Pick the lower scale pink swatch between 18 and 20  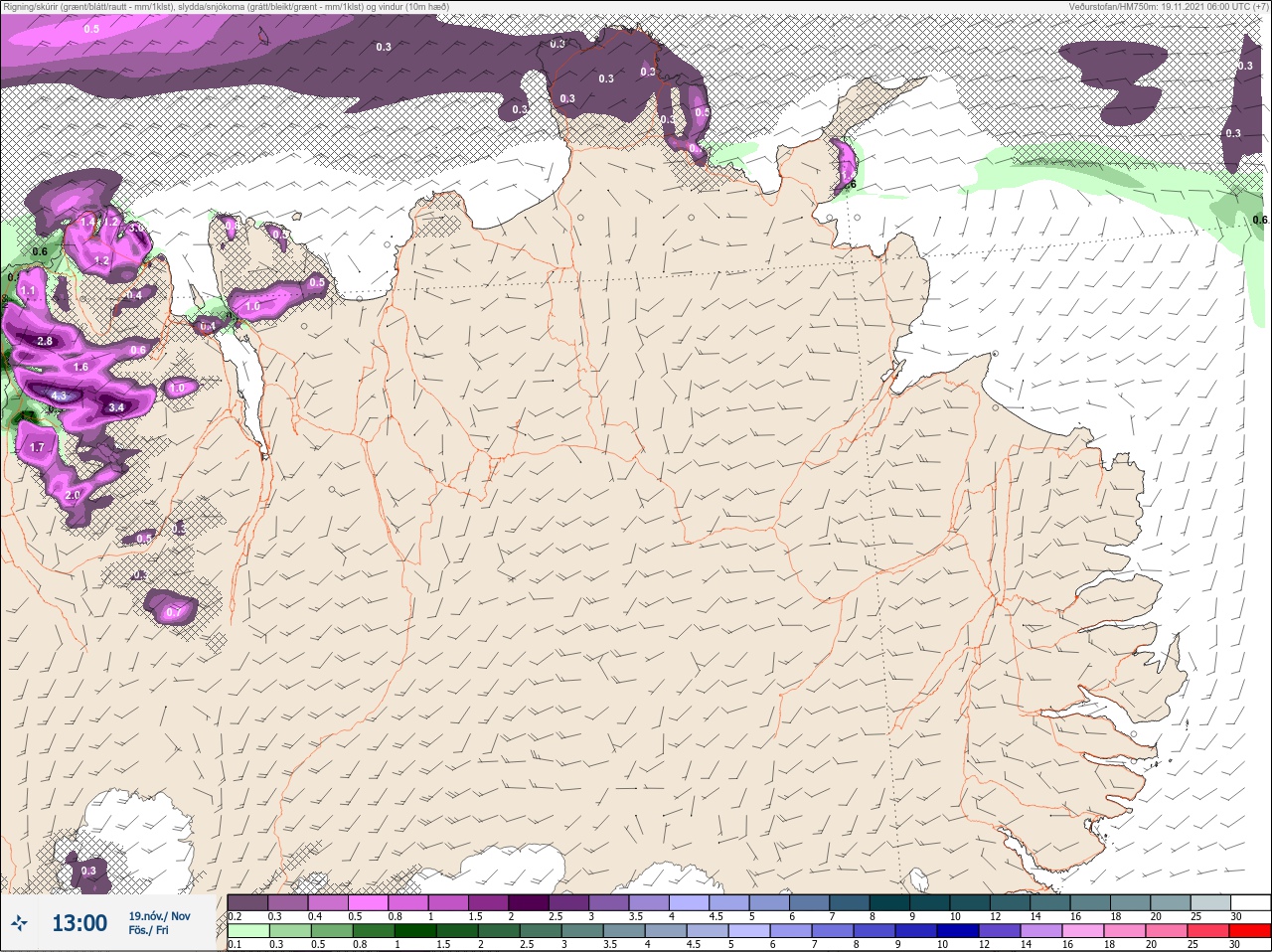(1125, 930)
